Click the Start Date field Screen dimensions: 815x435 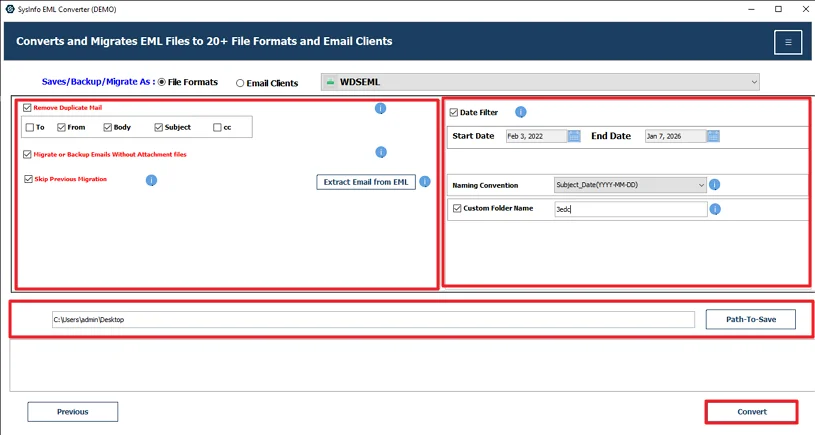536,136
